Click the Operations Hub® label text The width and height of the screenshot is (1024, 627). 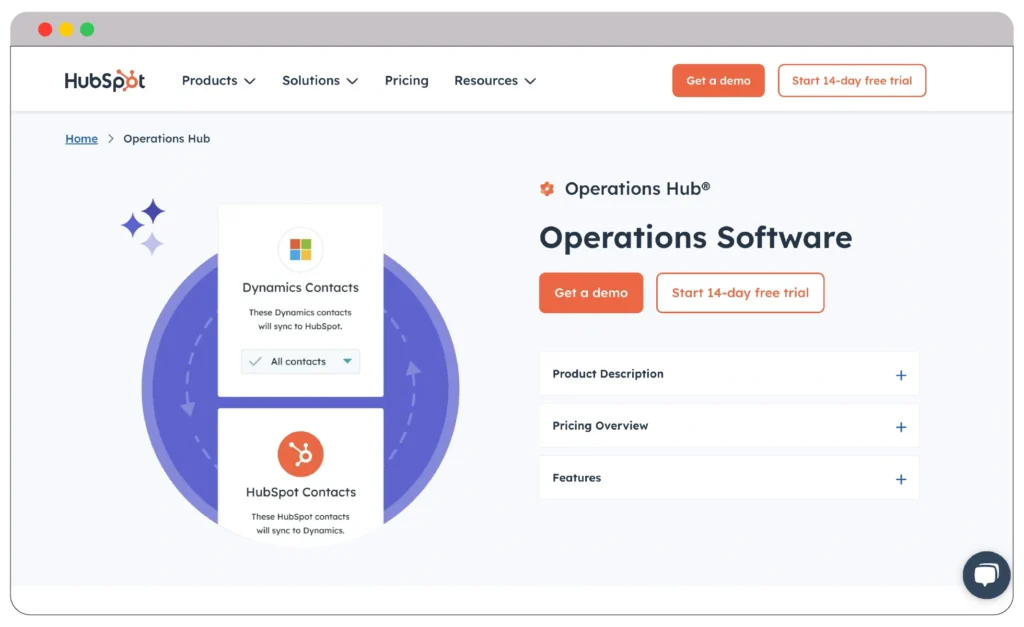pos(637,189)
